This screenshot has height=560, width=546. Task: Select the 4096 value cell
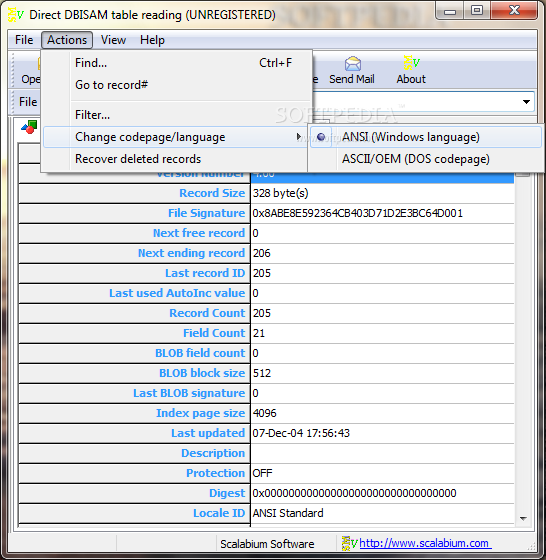382,413
